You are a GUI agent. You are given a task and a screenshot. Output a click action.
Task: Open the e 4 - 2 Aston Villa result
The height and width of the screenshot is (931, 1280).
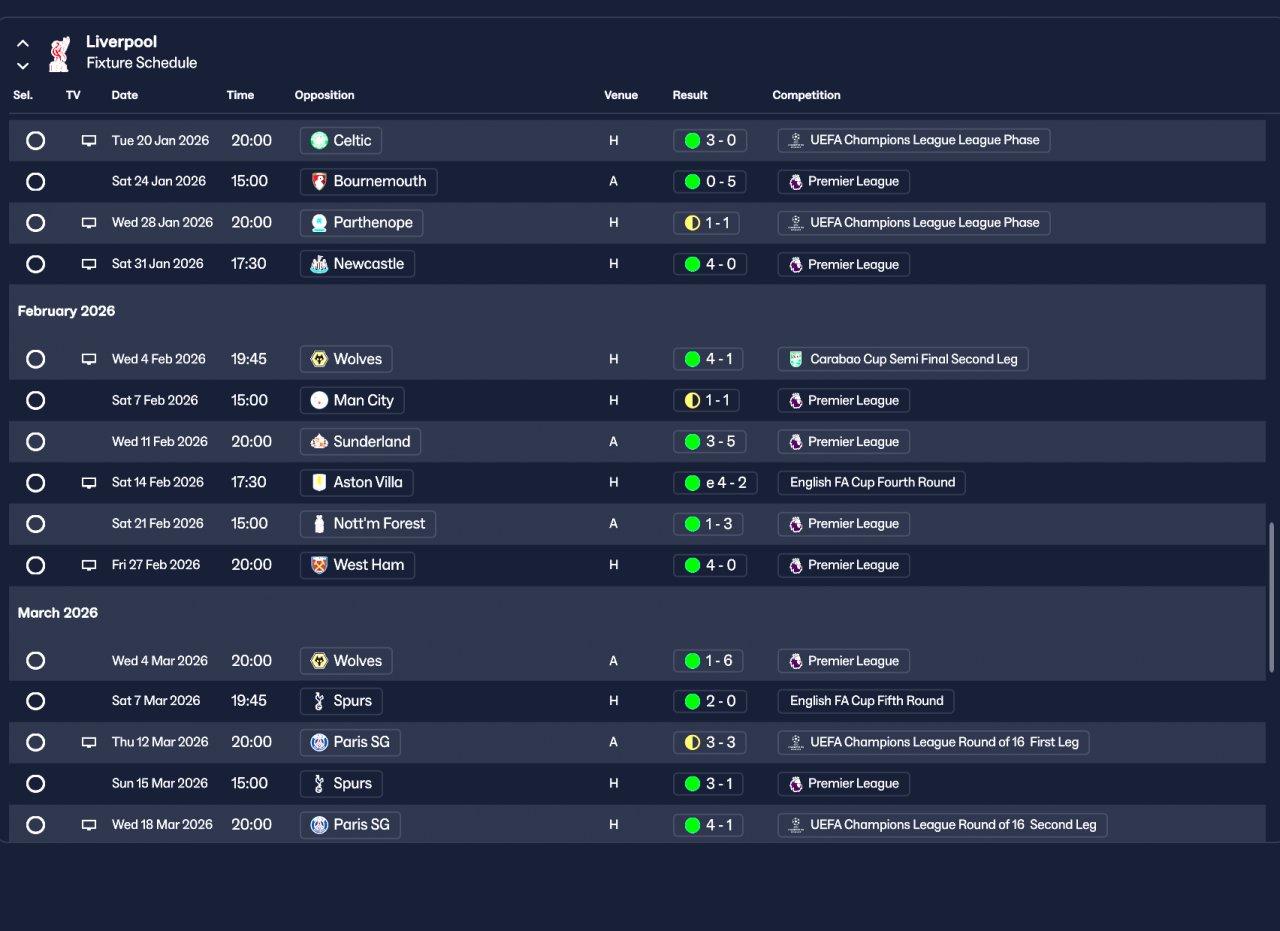(715, 483)
